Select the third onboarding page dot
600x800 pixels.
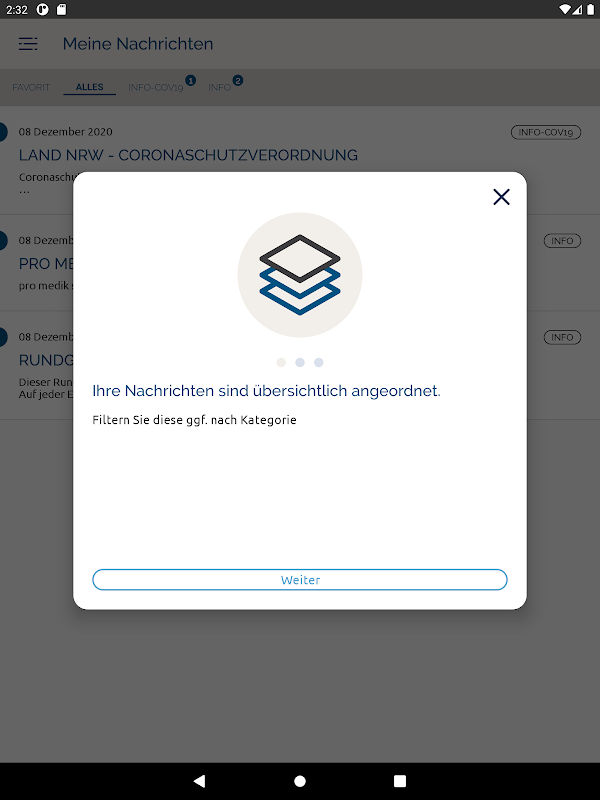tap(319, 362)
